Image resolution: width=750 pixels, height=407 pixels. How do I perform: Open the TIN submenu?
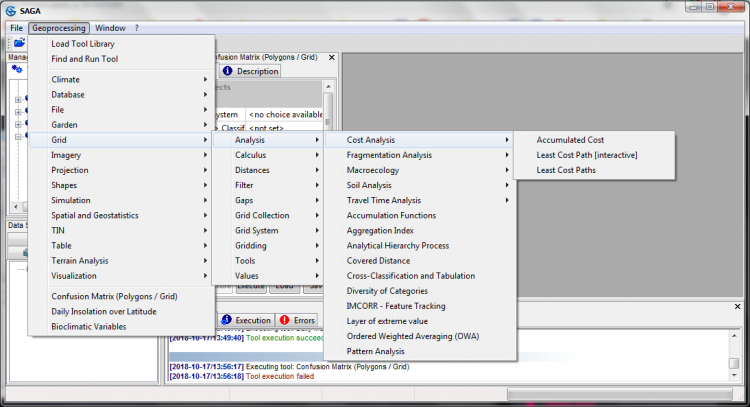[121, 231]
